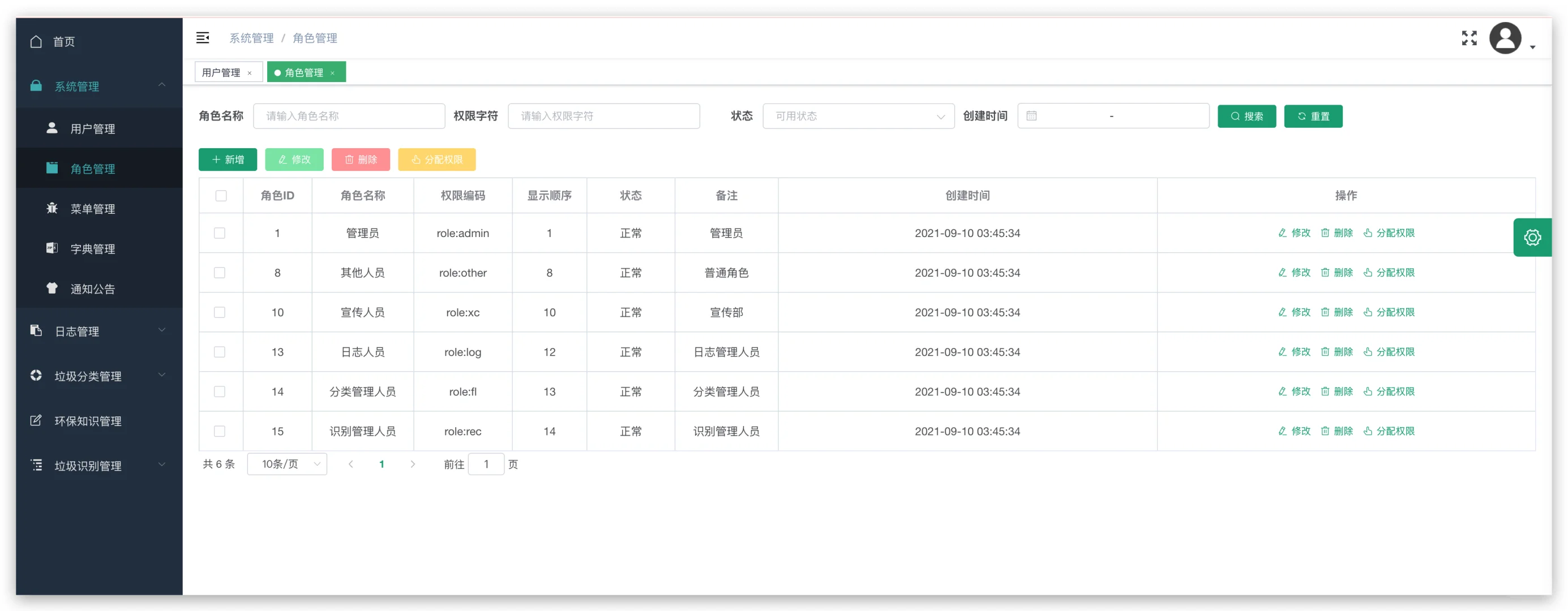
Task: Open the 可用状态 status dropdown
Action: tap(858, 115)
